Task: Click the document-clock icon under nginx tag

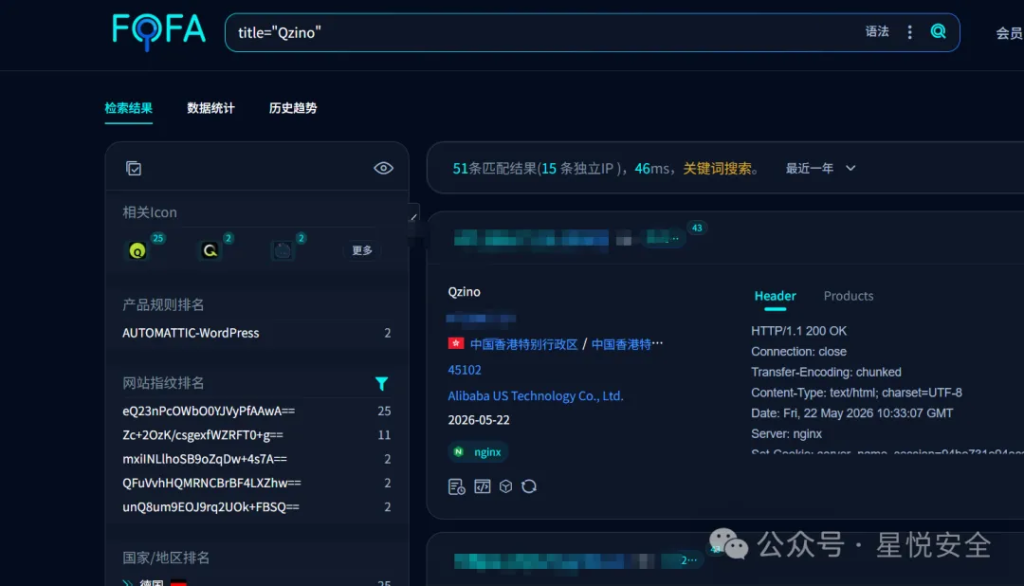Action: [x=456, y=487]
